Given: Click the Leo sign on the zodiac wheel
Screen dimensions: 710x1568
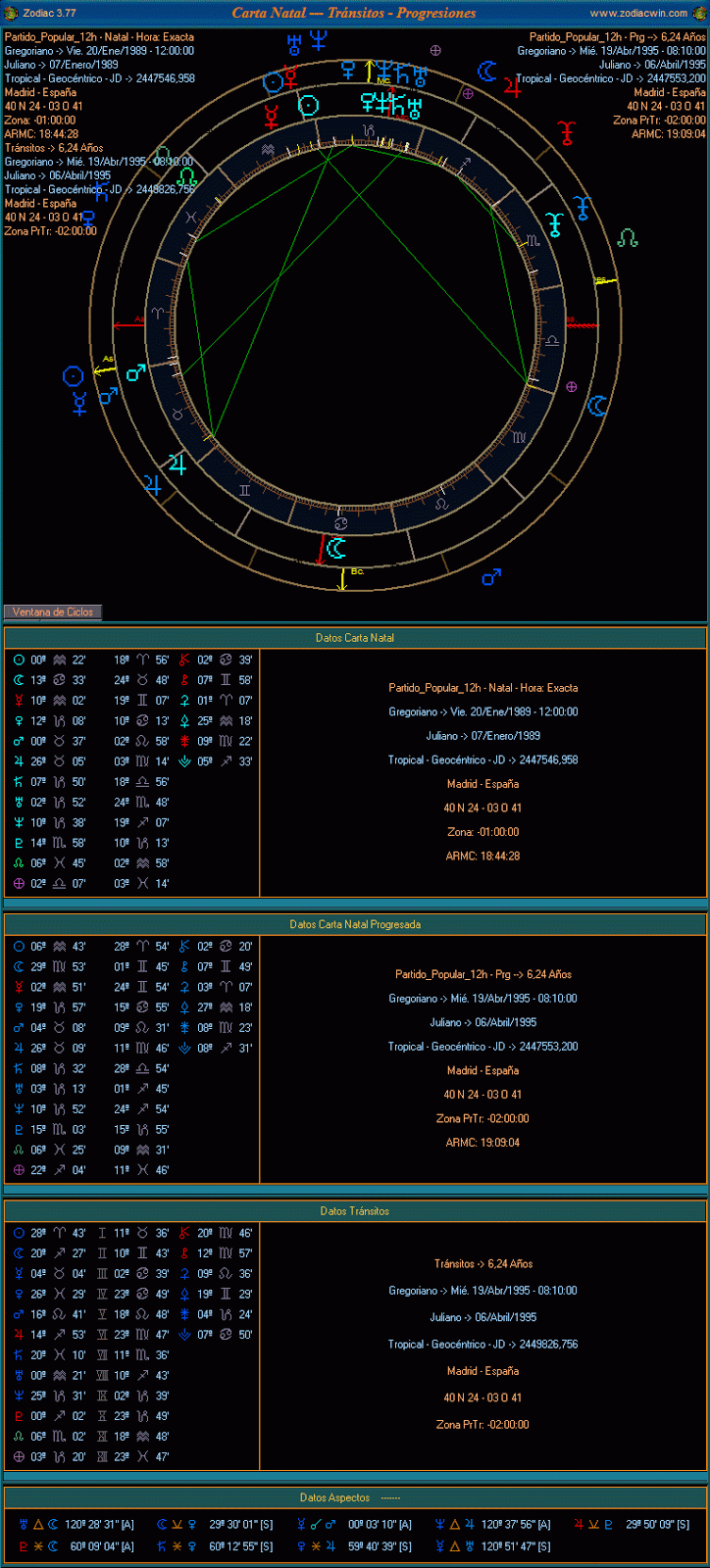Looking at the screenshot, I should pyautogui.click(x=440, y=504).
